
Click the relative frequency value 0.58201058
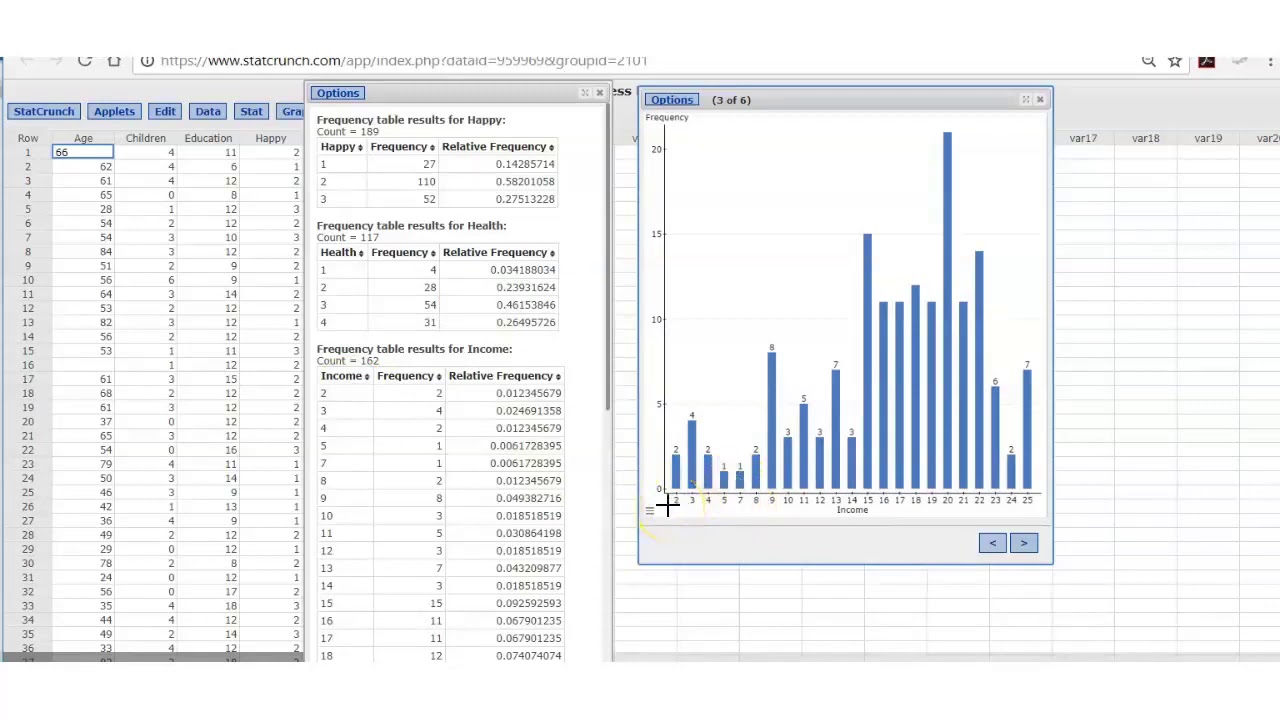[x=525, y=182]
